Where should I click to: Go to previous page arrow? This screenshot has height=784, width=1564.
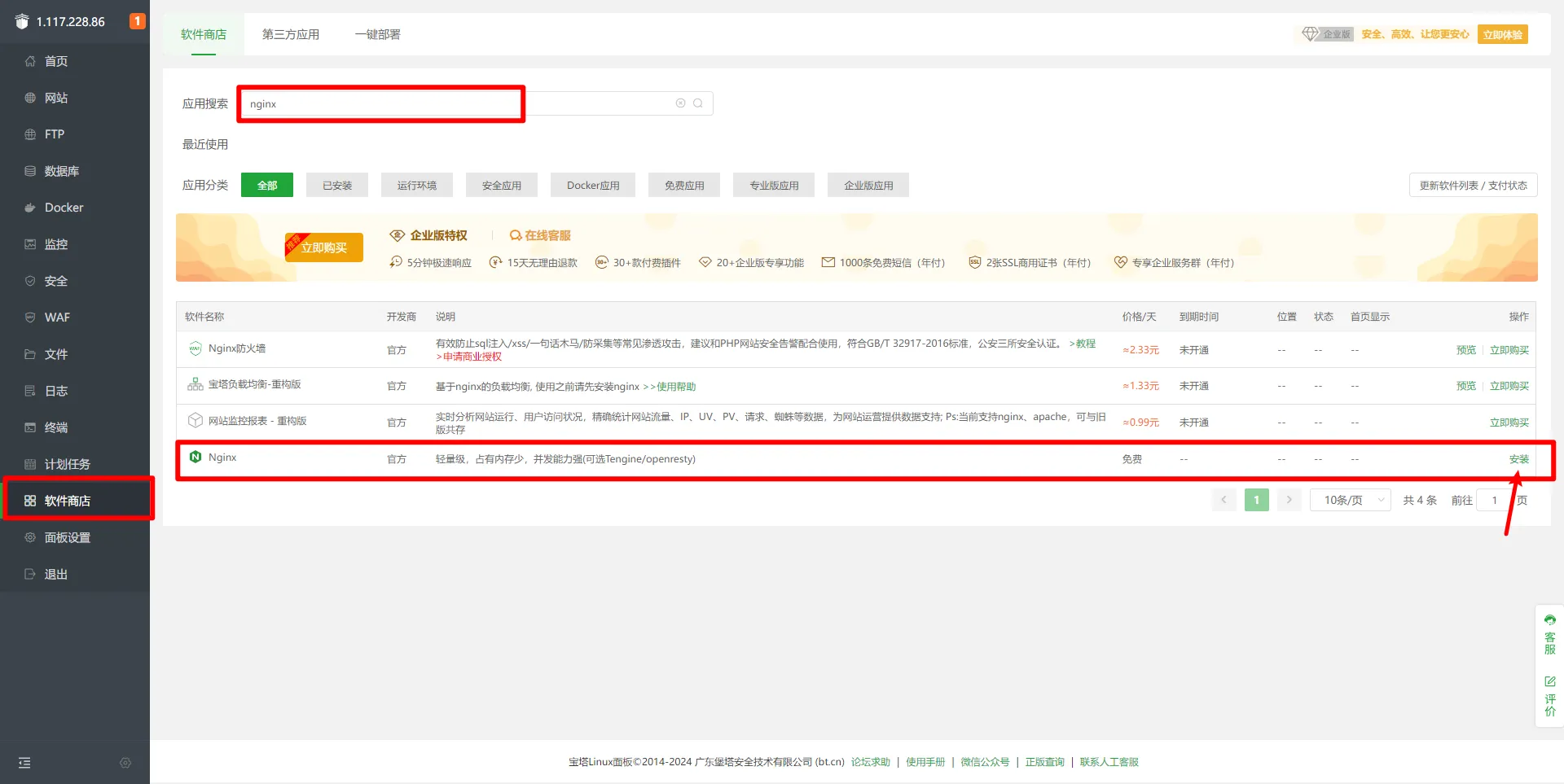(x=1224, y=500)
